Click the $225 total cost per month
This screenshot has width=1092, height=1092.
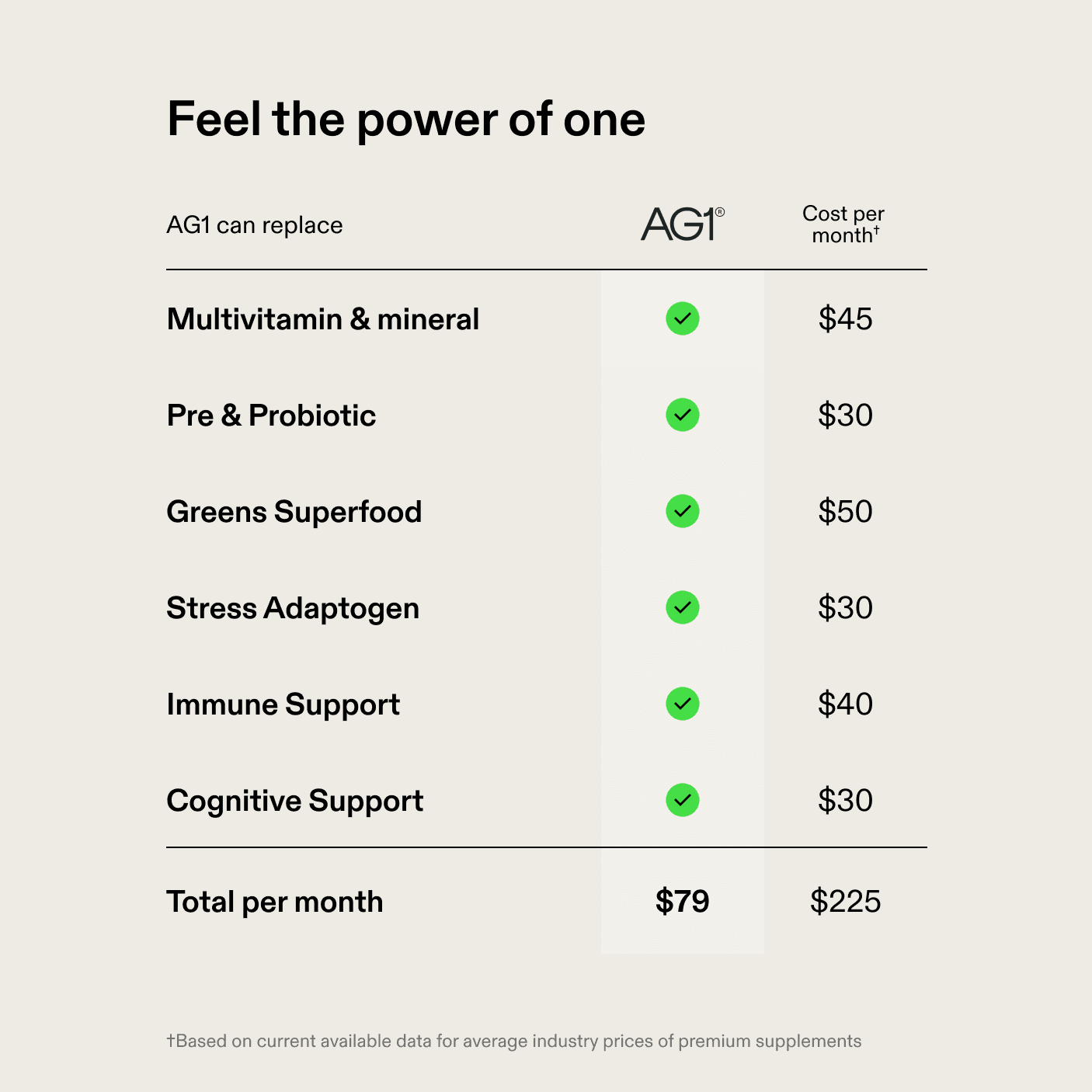point(845,902)
